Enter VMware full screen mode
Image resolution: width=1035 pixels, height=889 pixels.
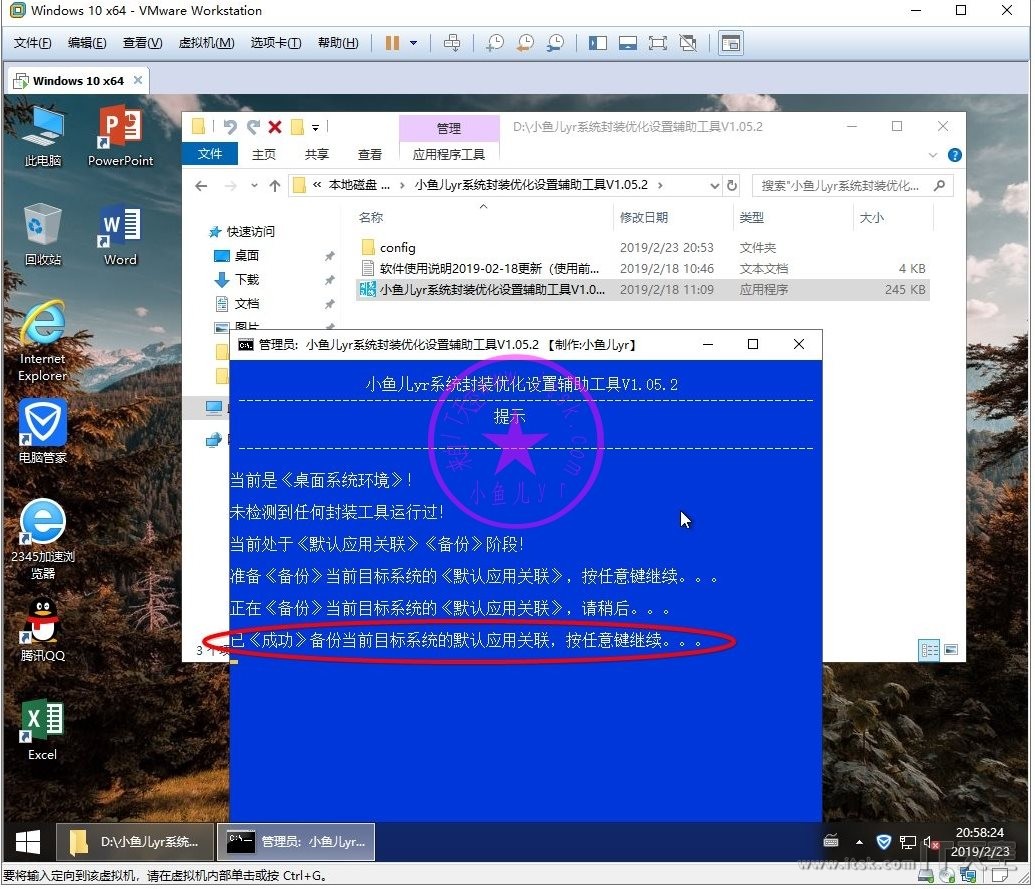tap(657, 43)
